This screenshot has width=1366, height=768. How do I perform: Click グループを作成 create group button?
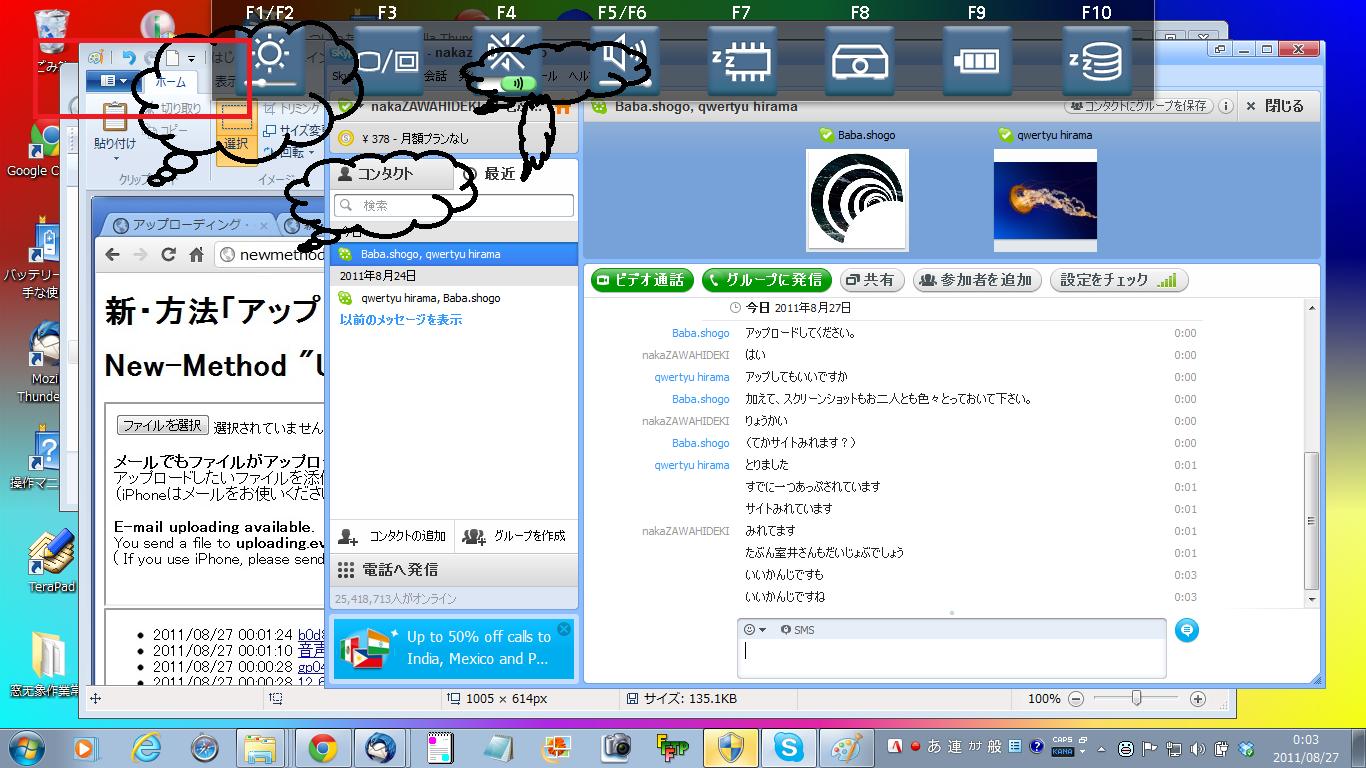(516, 536)
